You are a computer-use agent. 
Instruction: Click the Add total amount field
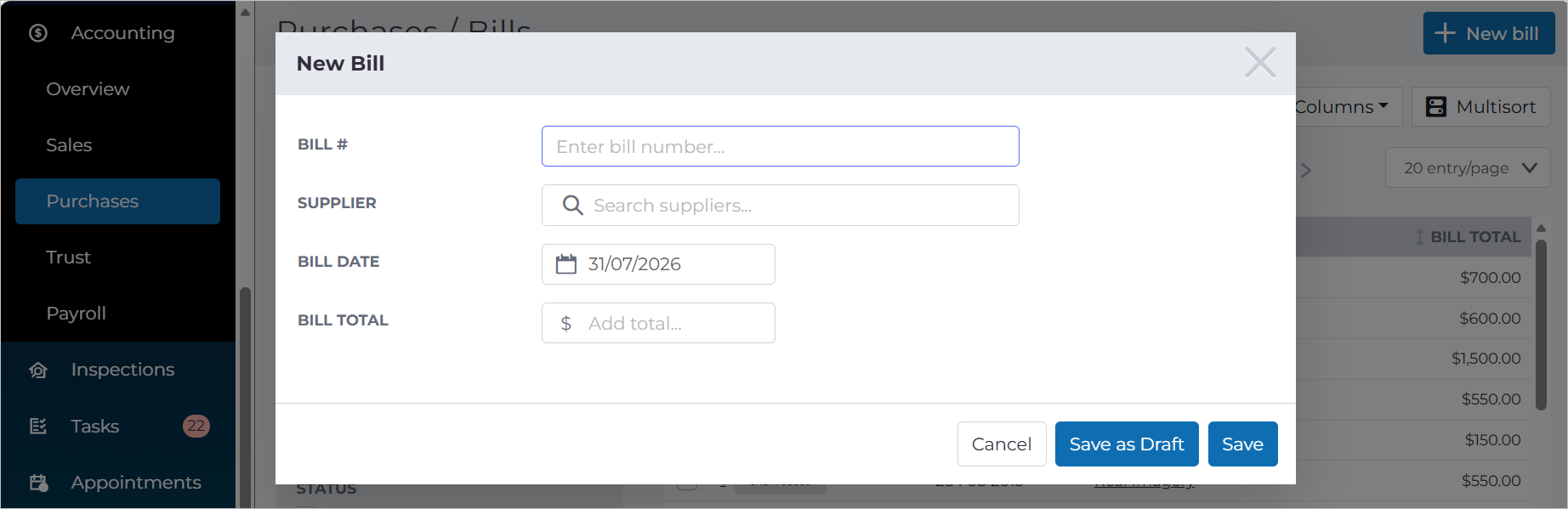(x=658, y=323)
